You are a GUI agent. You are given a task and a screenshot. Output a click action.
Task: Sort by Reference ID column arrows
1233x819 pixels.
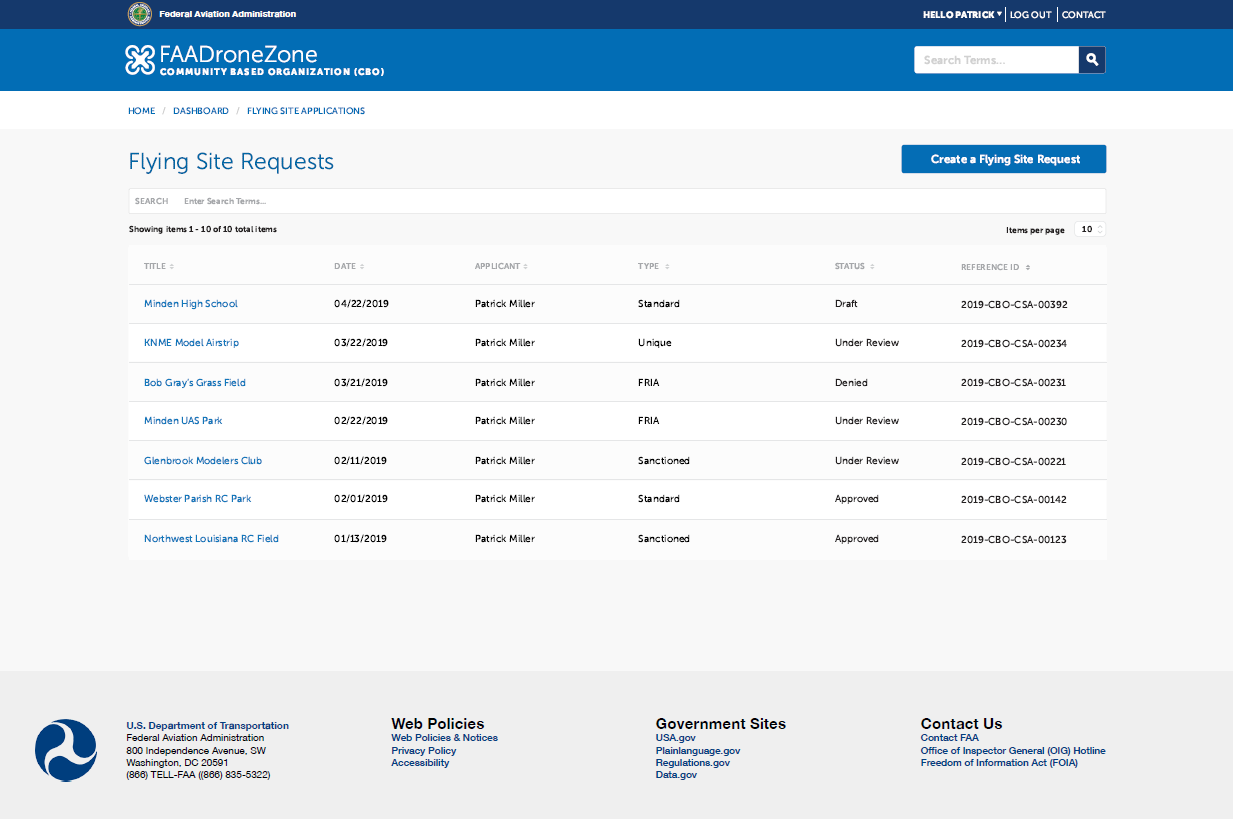pos(1028,268)
